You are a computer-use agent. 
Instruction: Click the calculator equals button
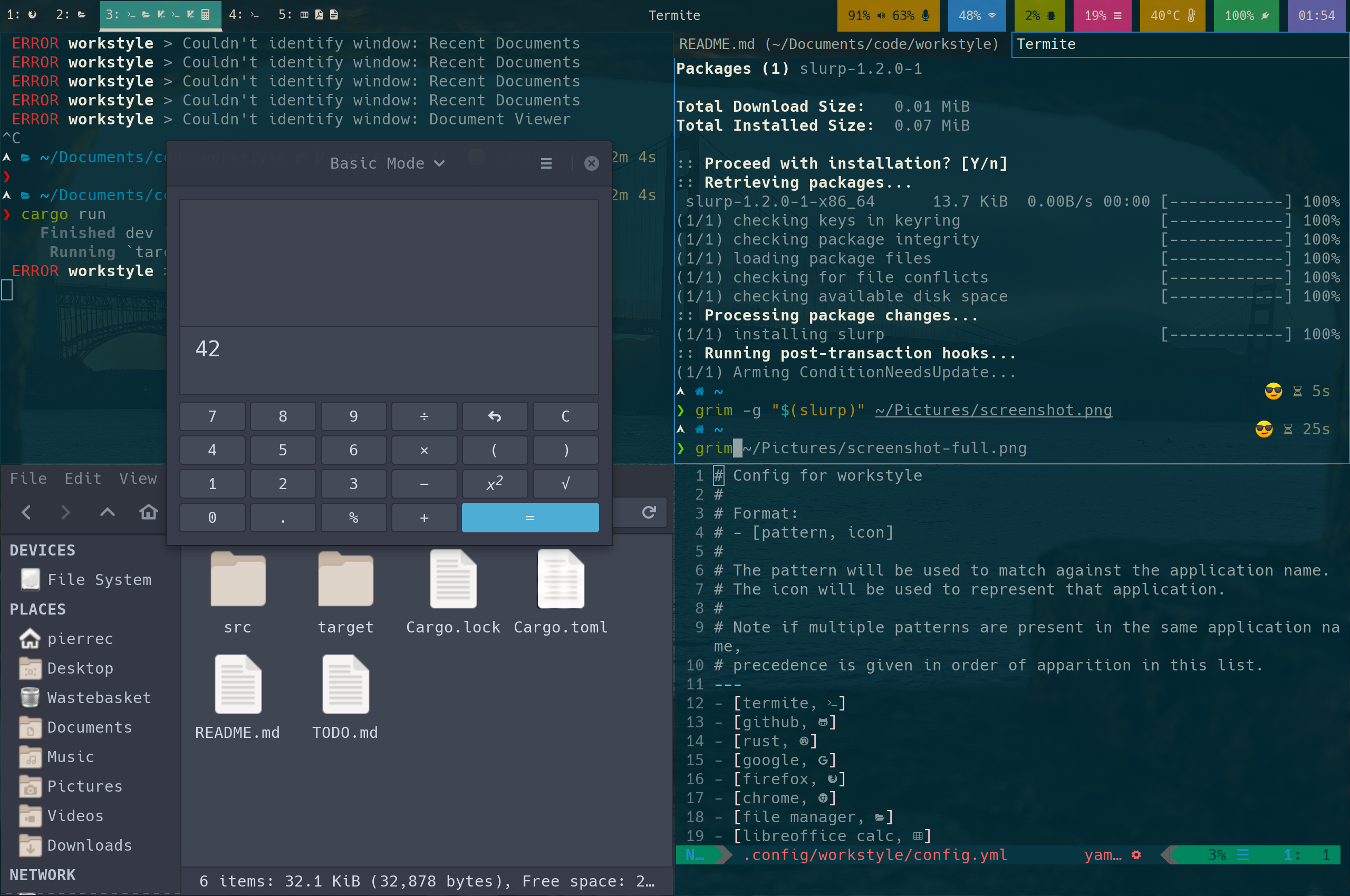click(530, 518)
